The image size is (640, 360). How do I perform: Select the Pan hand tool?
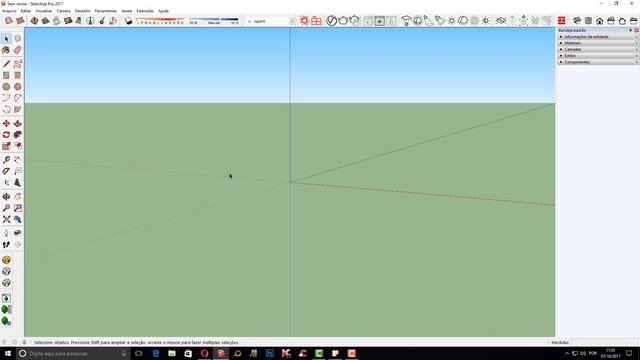pos(18,197)
